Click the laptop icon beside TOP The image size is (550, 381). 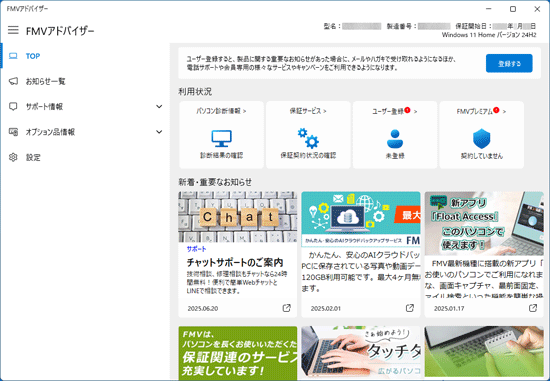(x=13, y=56)
